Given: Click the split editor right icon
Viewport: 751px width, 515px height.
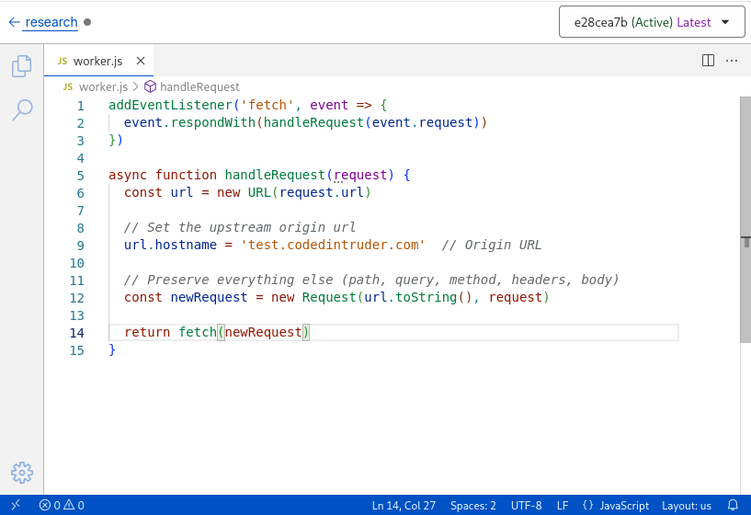Looking at the screenshot, I should tap(708, 61).
